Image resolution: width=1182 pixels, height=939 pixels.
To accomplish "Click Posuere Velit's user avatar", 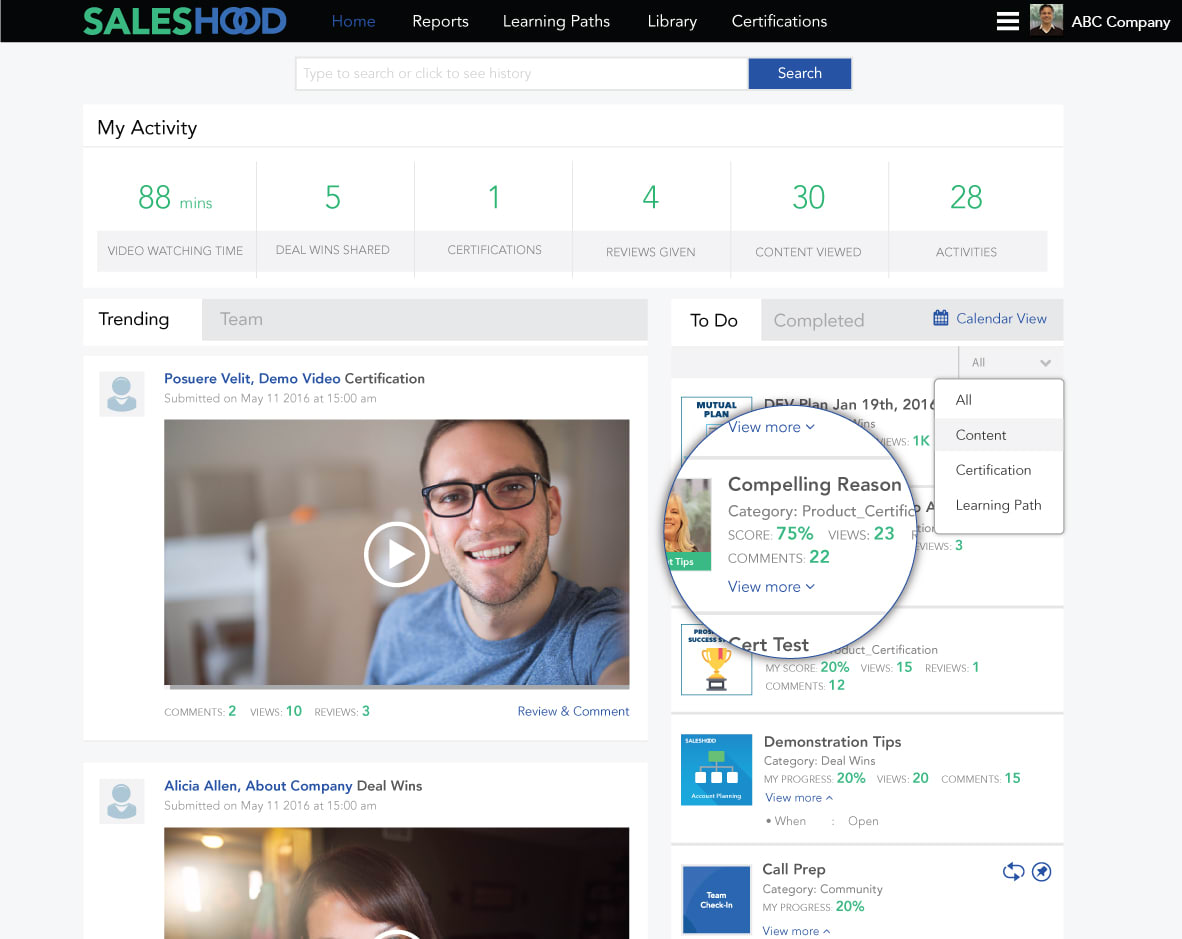I will (121, 393).
